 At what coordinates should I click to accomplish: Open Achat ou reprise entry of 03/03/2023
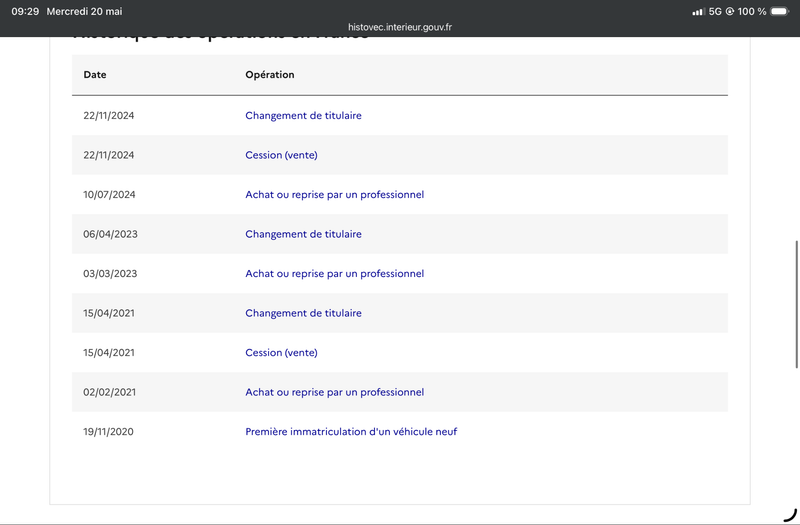click(x=334, y=273)
